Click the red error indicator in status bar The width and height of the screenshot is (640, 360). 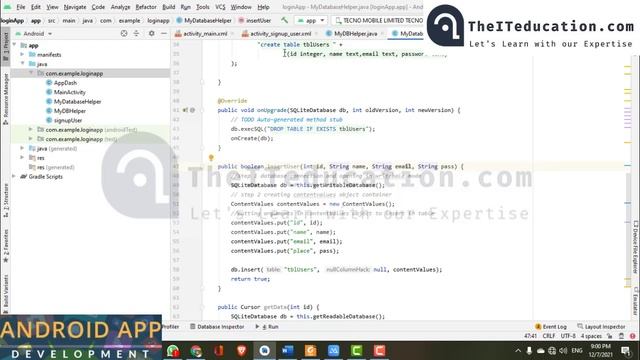tap(632, 336)
